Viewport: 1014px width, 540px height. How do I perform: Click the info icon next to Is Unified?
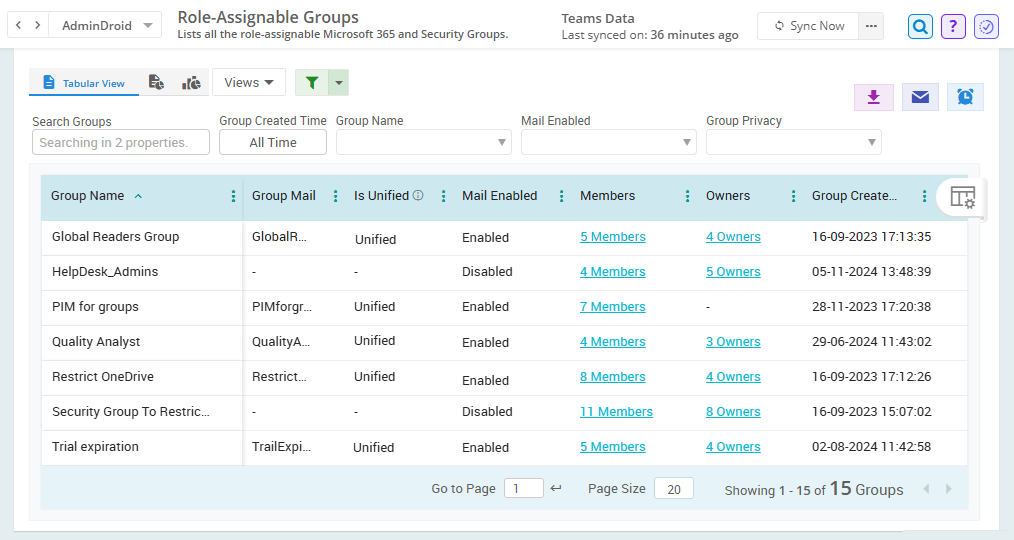click(x=418, y=196)
